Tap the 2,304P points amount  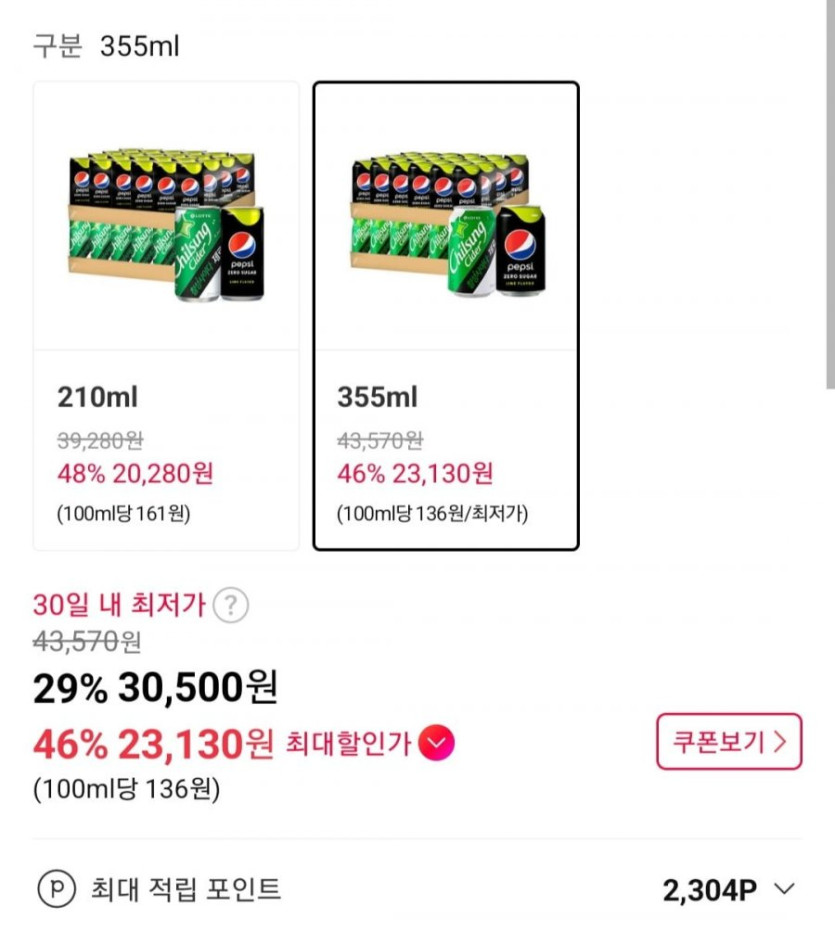pyautogui.click(x=709, y=890)
